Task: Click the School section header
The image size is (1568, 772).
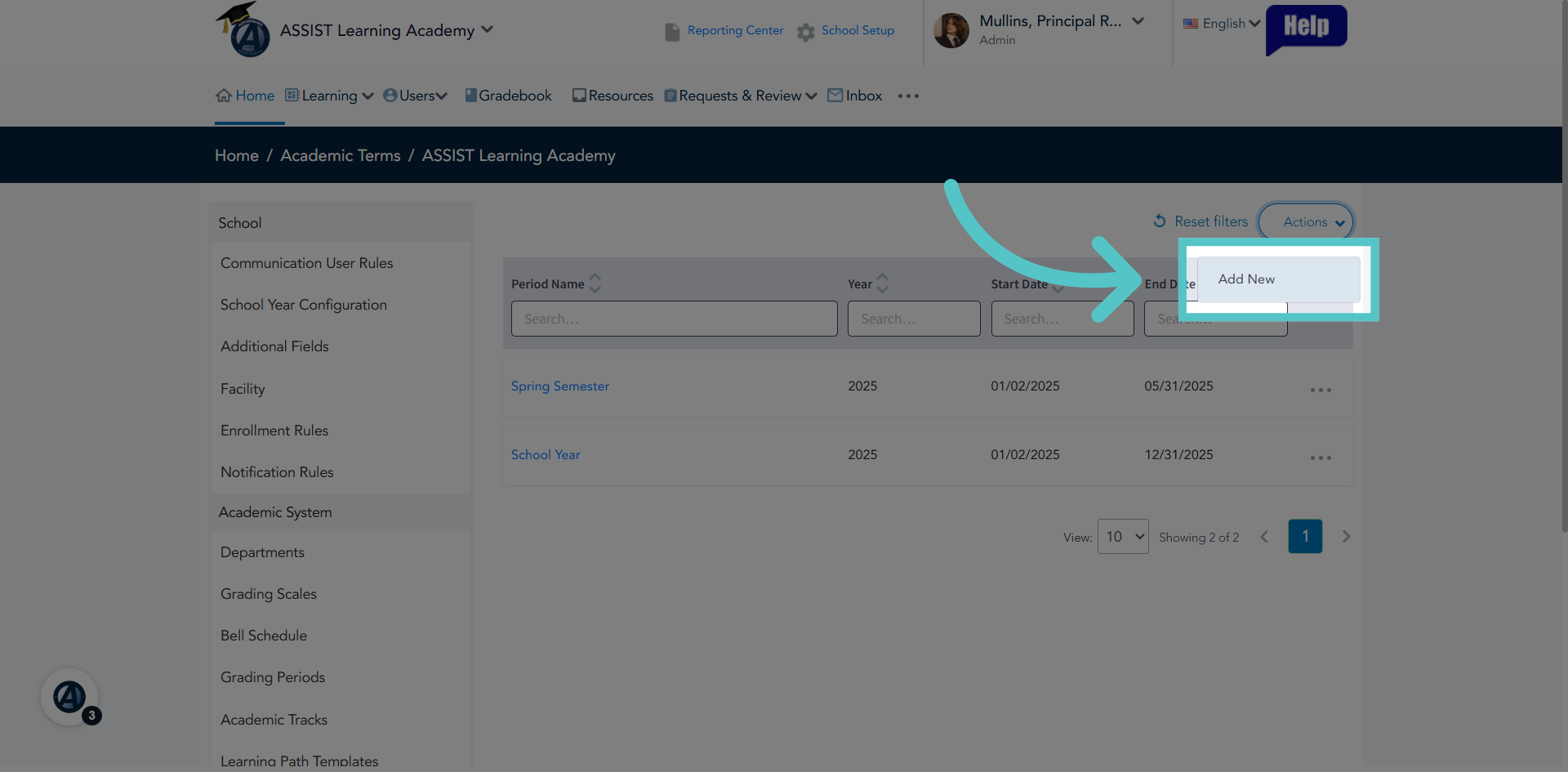Action: (x=341, y=223)
